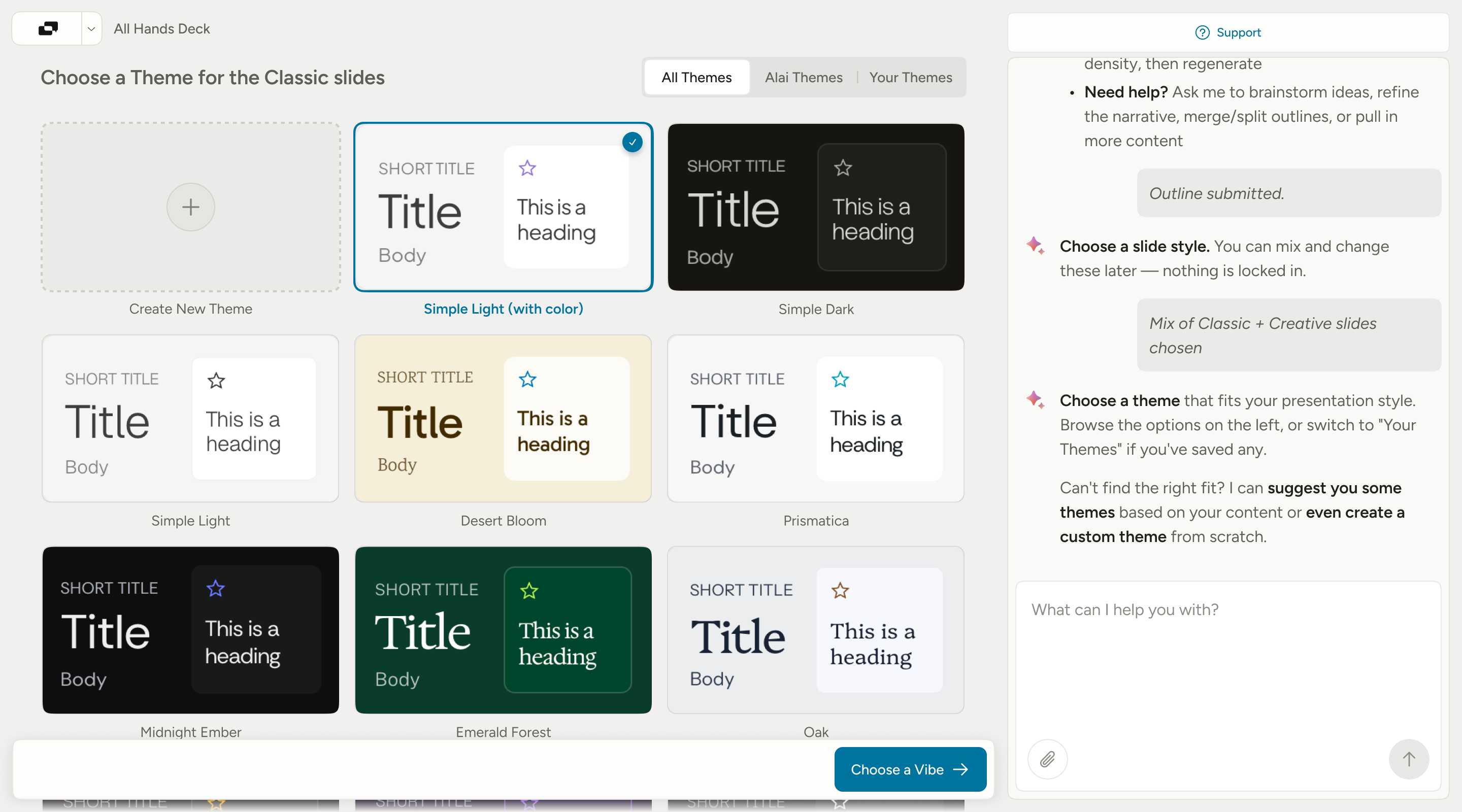Click the cyan star in Prismatica card

[x=840, y=379]
